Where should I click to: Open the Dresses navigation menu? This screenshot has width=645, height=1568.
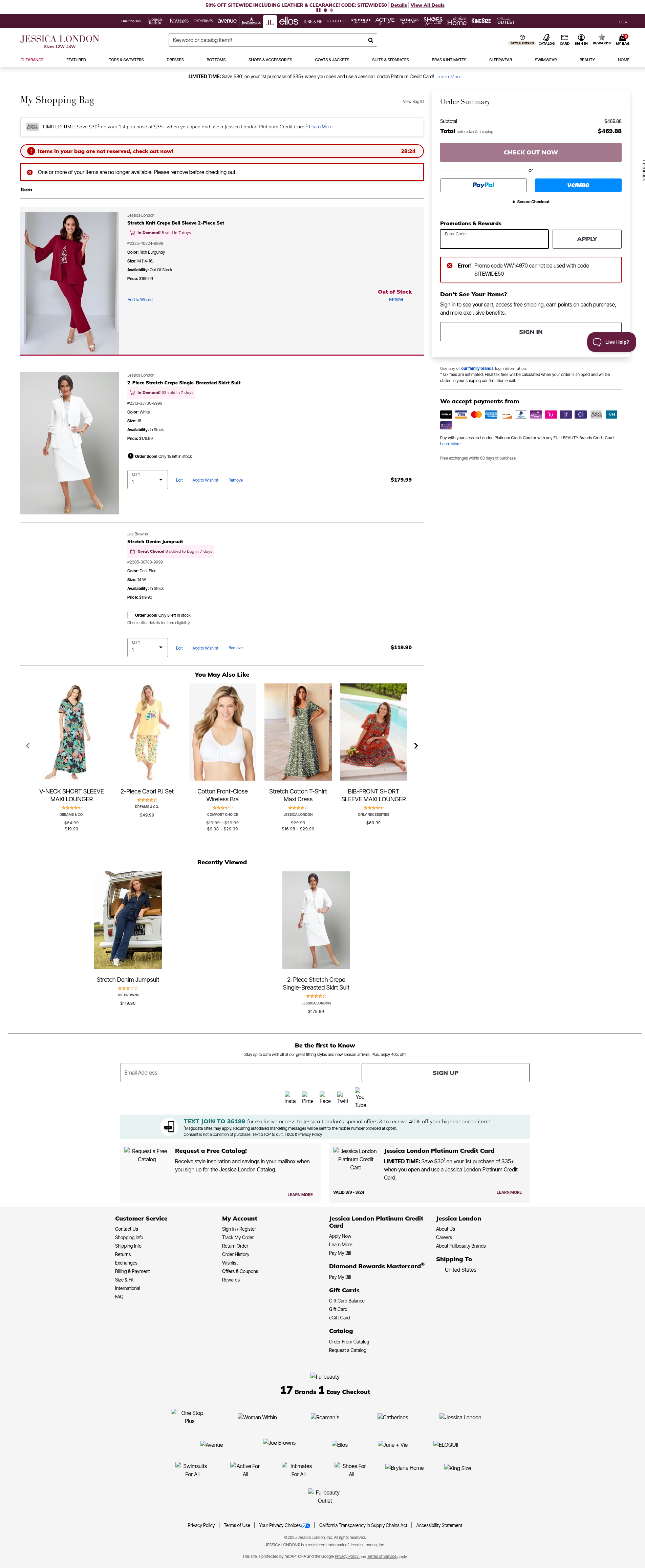pos(175,60)
